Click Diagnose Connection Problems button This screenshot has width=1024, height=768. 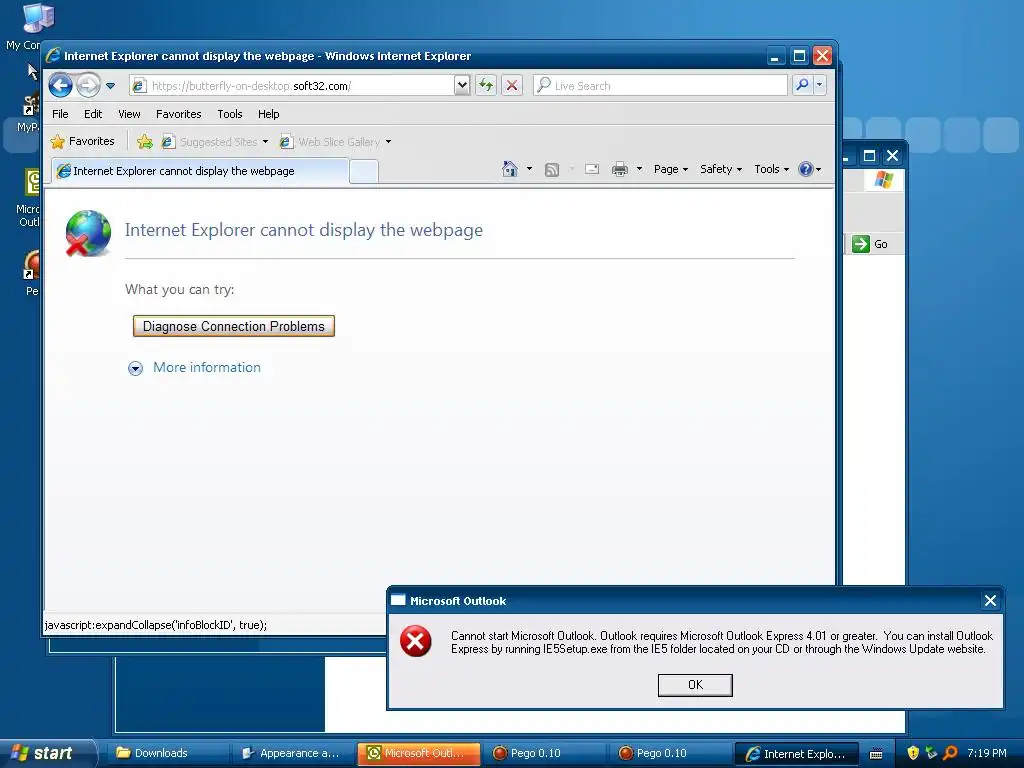pyautogui.click(x=234, y=326)
